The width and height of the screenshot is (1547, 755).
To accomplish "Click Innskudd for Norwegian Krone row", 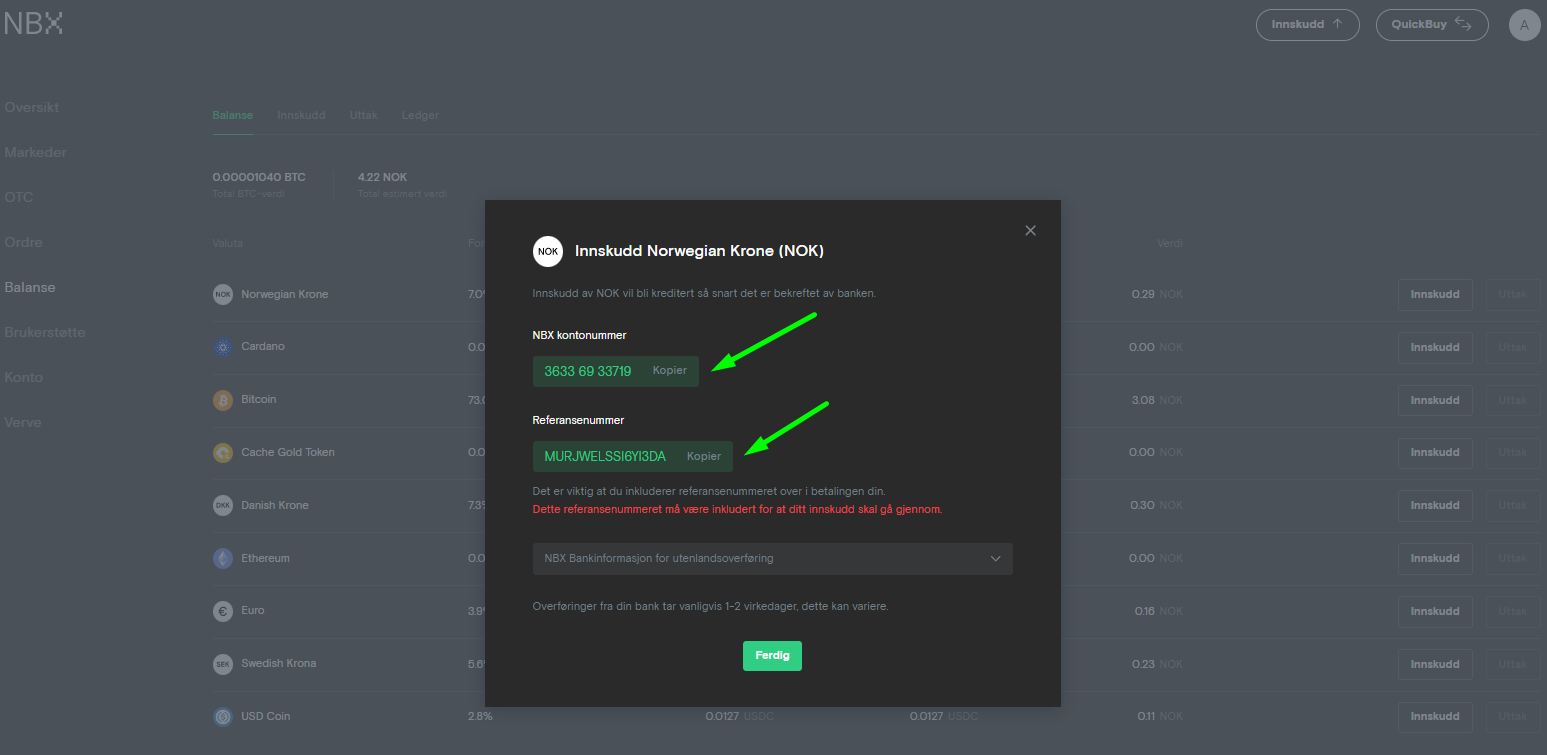I will (x=1435, y=295).
